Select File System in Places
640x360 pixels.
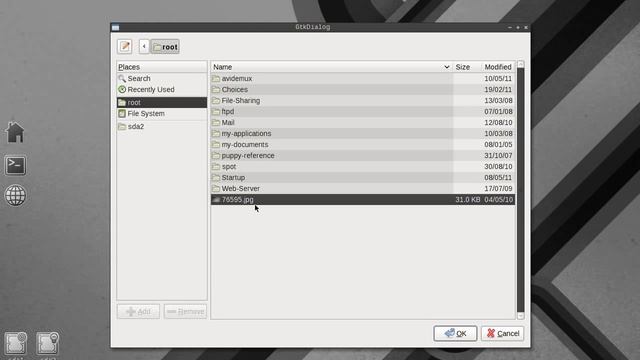pos(162,113)
